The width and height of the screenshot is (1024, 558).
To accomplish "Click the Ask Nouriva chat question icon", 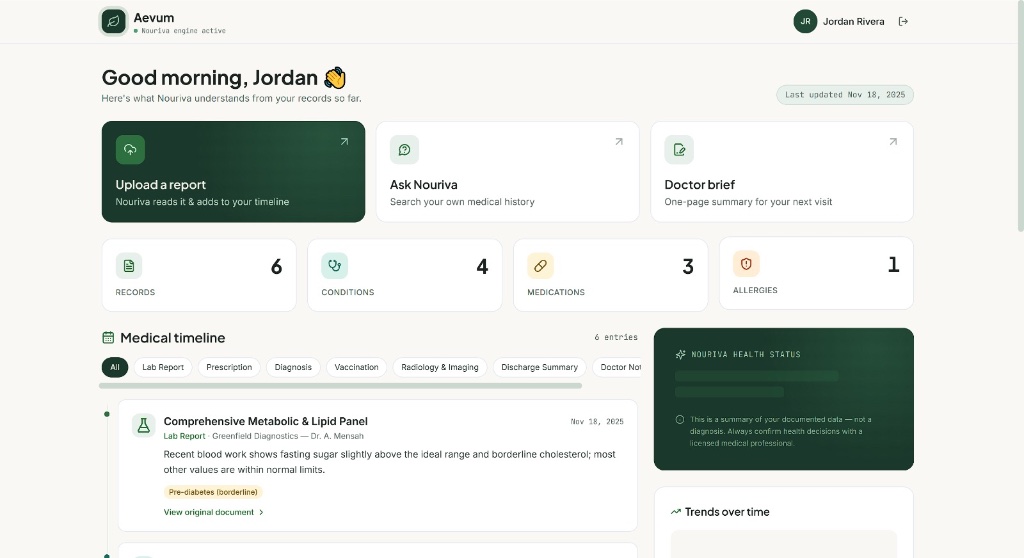I will 404,150.
